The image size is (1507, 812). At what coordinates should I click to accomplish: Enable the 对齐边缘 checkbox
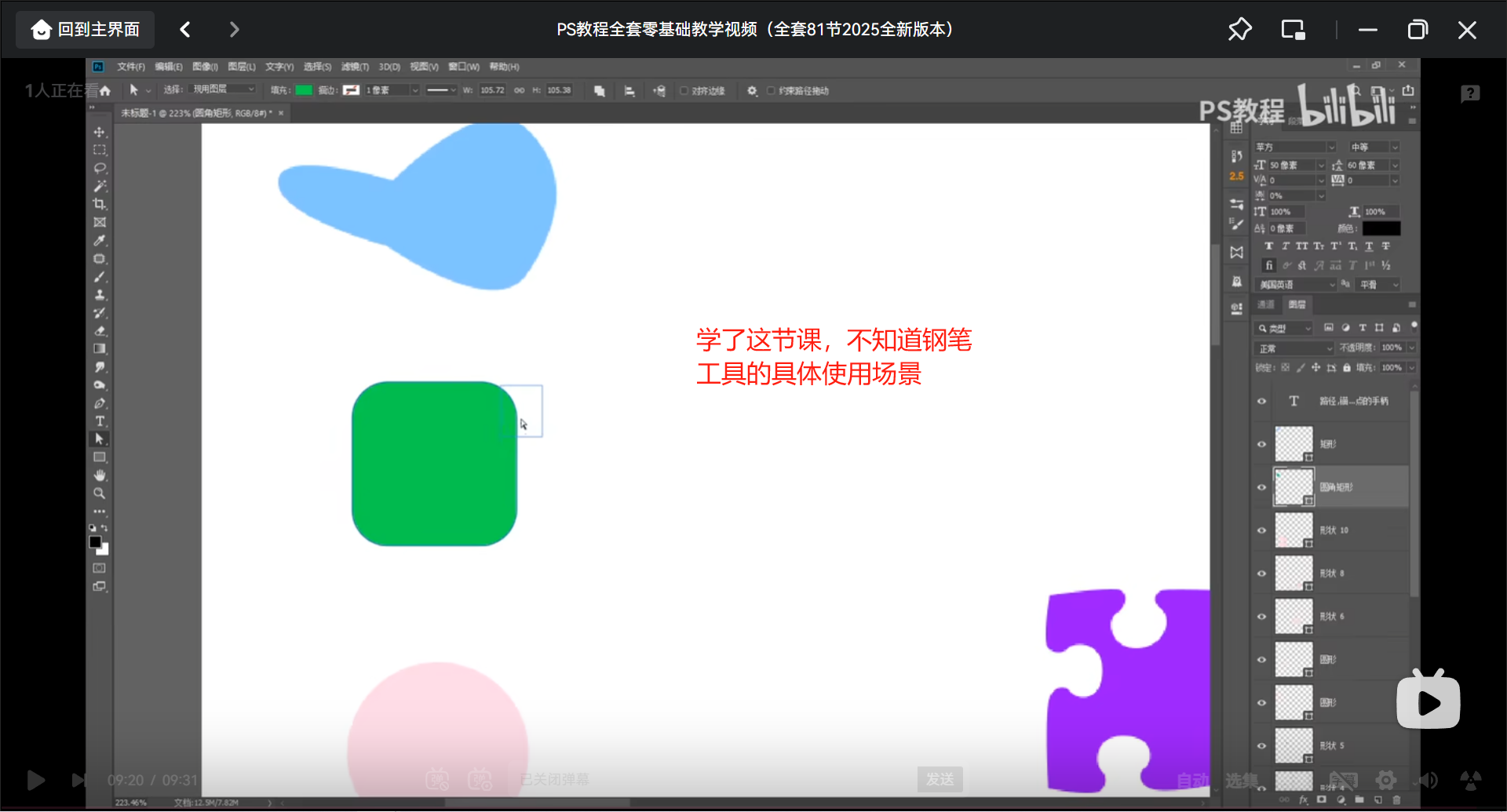point(684,91)
